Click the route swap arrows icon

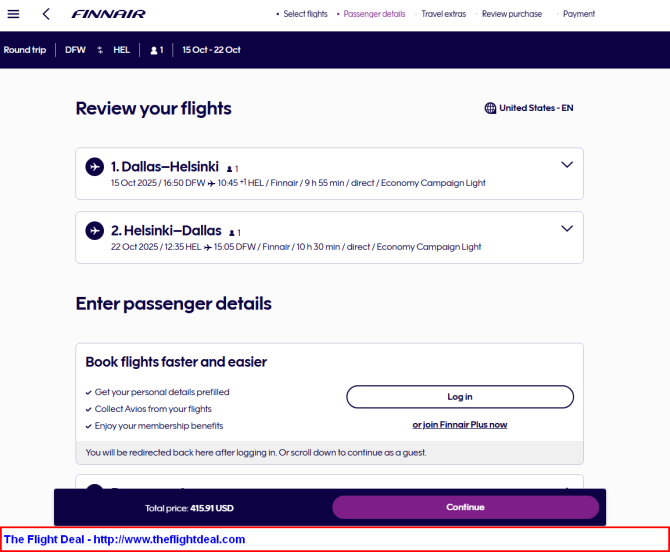click(100, 50)
